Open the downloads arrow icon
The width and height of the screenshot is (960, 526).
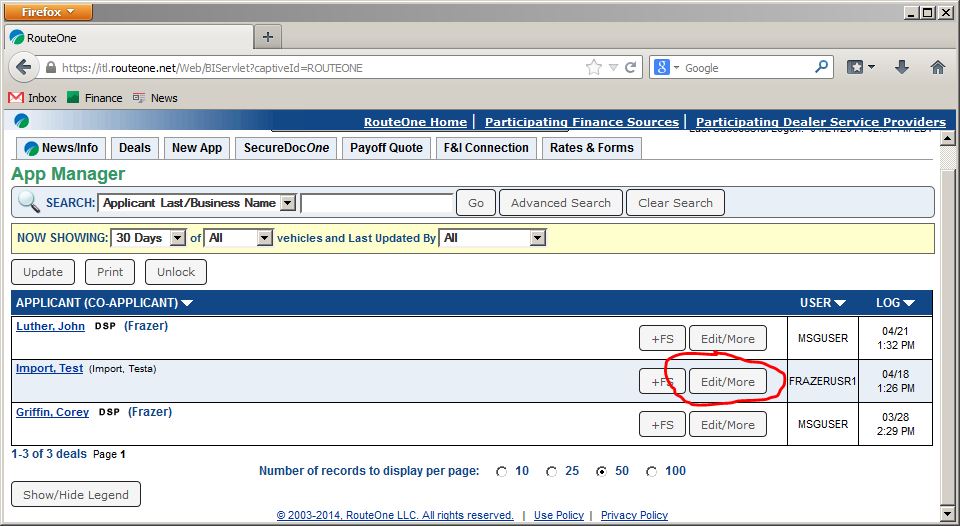pyautogui.click(x=902, y=67)
